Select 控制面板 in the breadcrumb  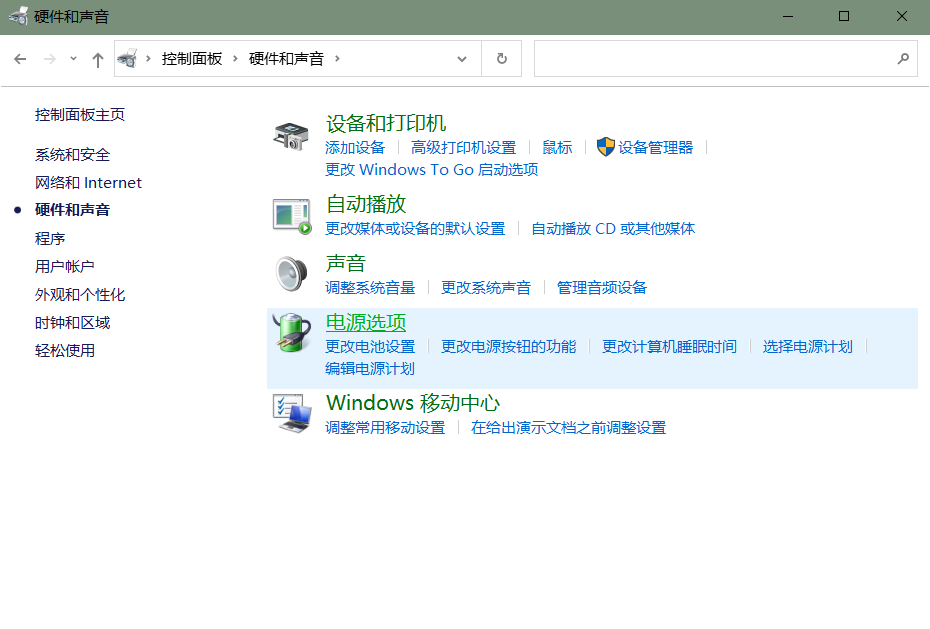coord(192,59)
